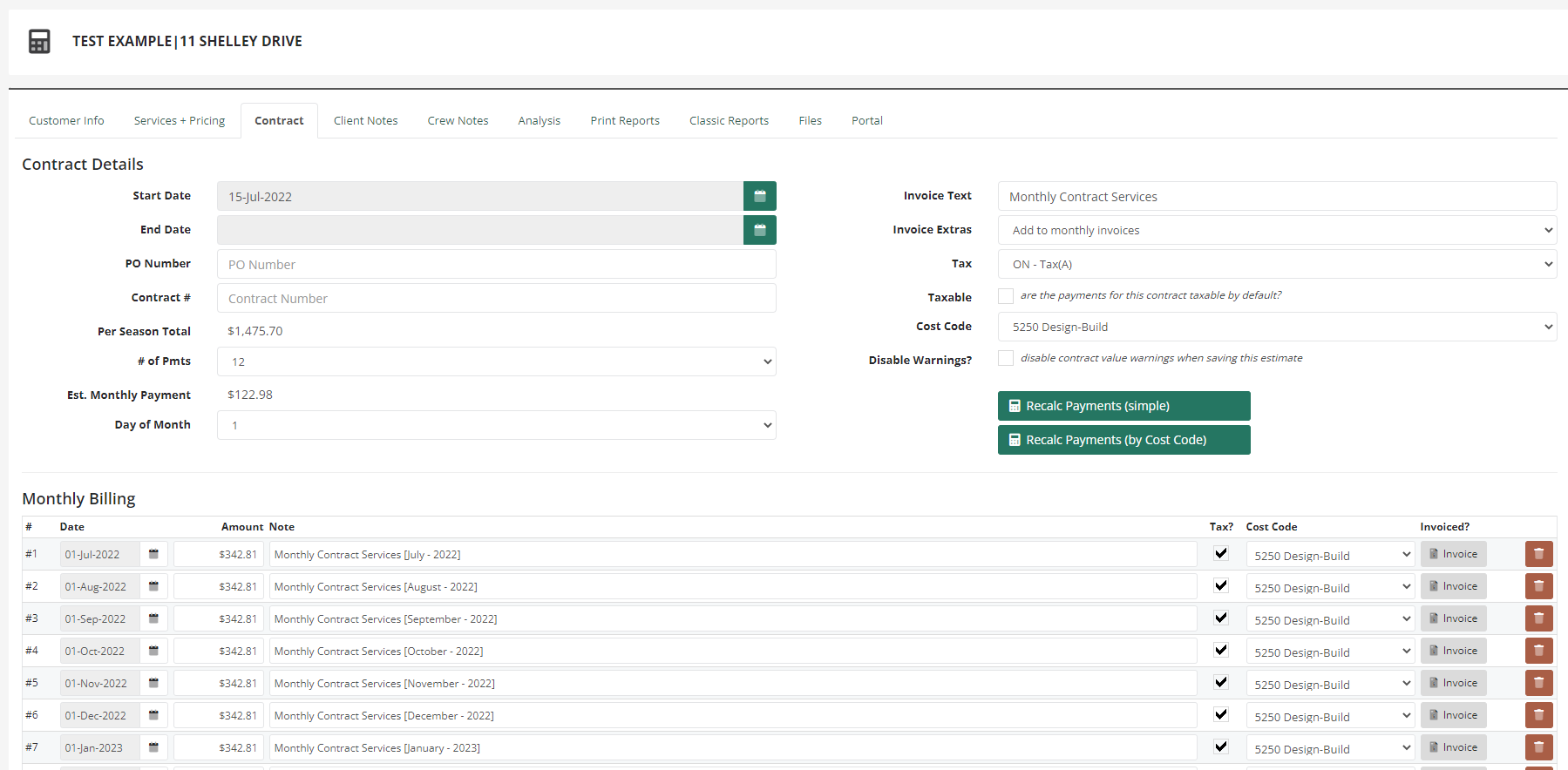Viewport: 1568px width, 770px height.
Task: Open calendar for payment #1 01-Jul-2022
Action: [153, 554]
